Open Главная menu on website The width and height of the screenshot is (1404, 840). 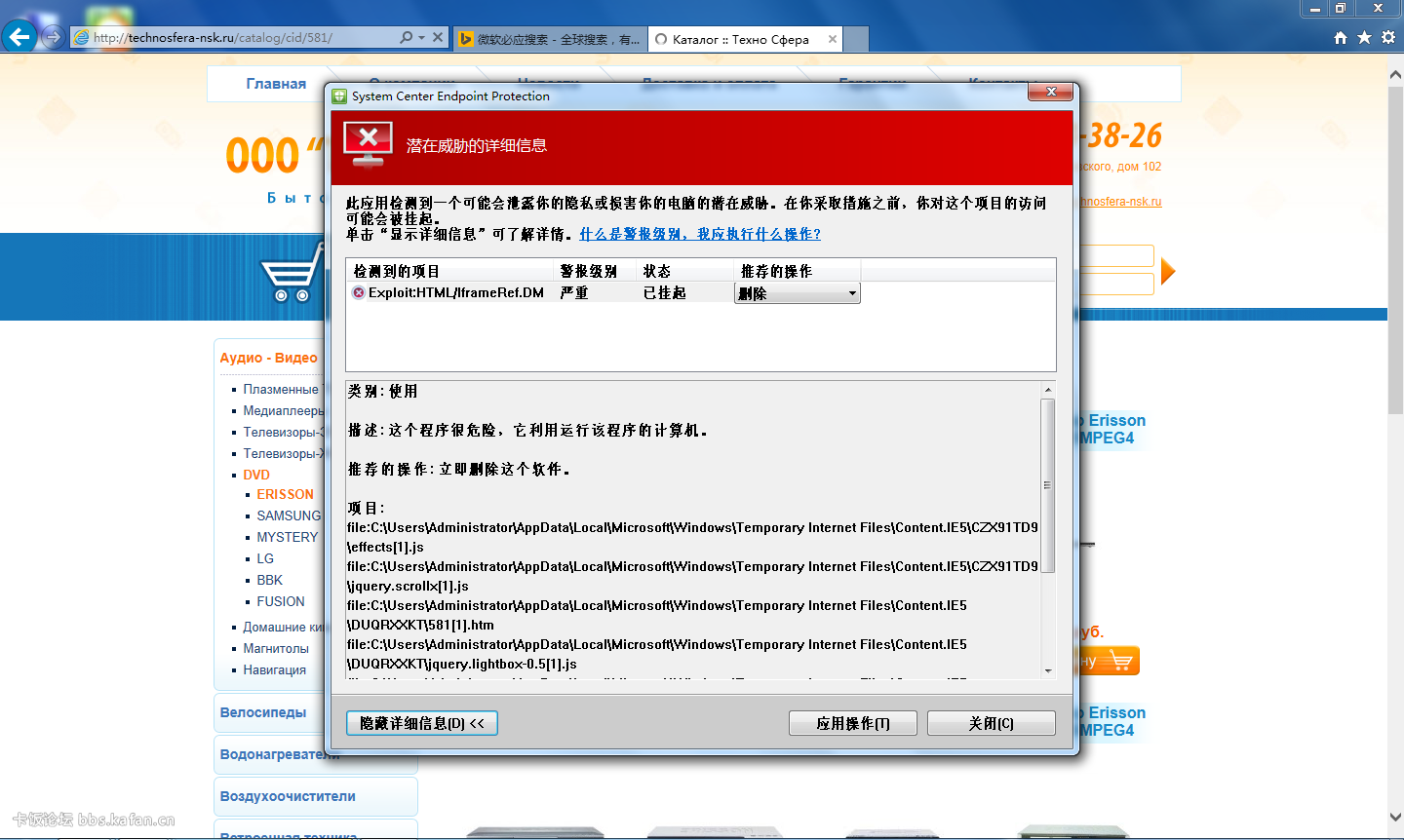[x=276, y=84]
